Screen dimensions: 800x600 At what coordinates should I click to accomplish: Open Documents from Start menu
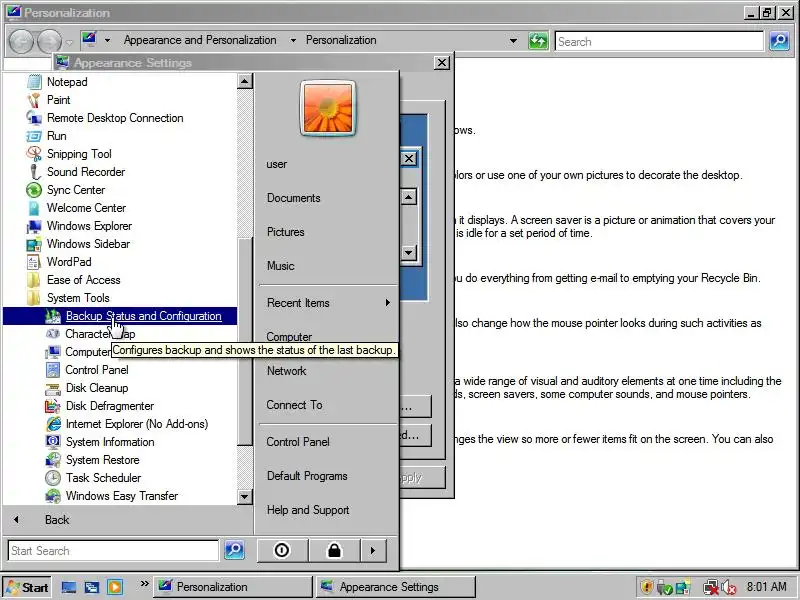(x=294, y=198)
